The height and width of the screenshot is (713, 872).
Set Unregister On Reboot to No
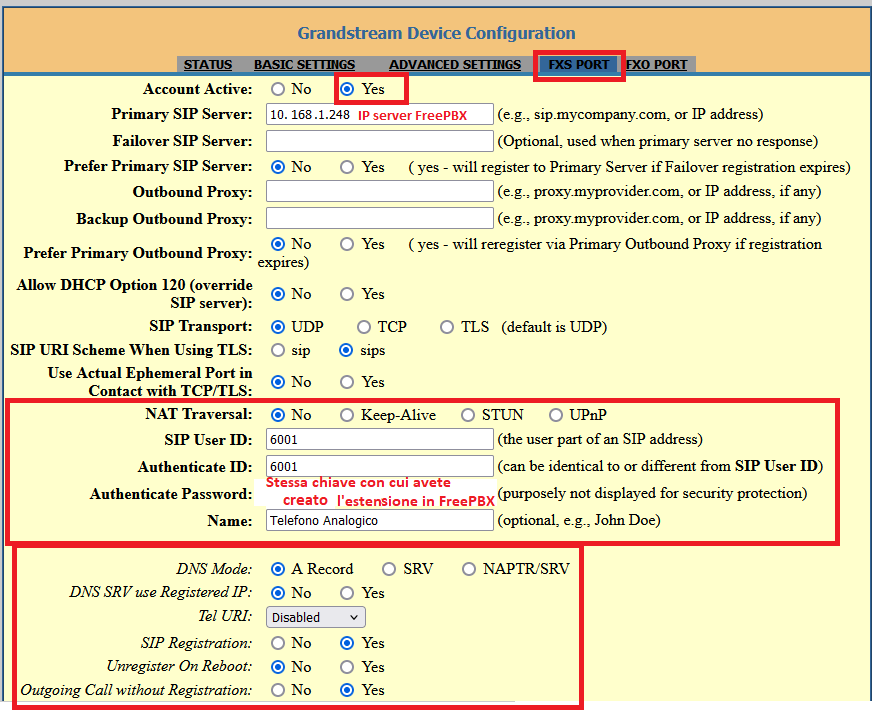(x=278, y=667)
